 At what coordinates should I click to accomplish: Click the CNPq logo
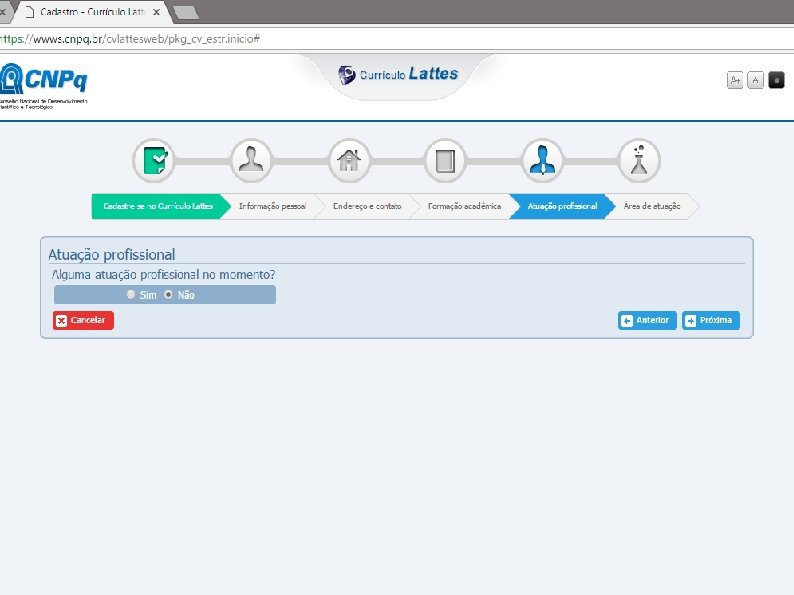tap(44, 86)
